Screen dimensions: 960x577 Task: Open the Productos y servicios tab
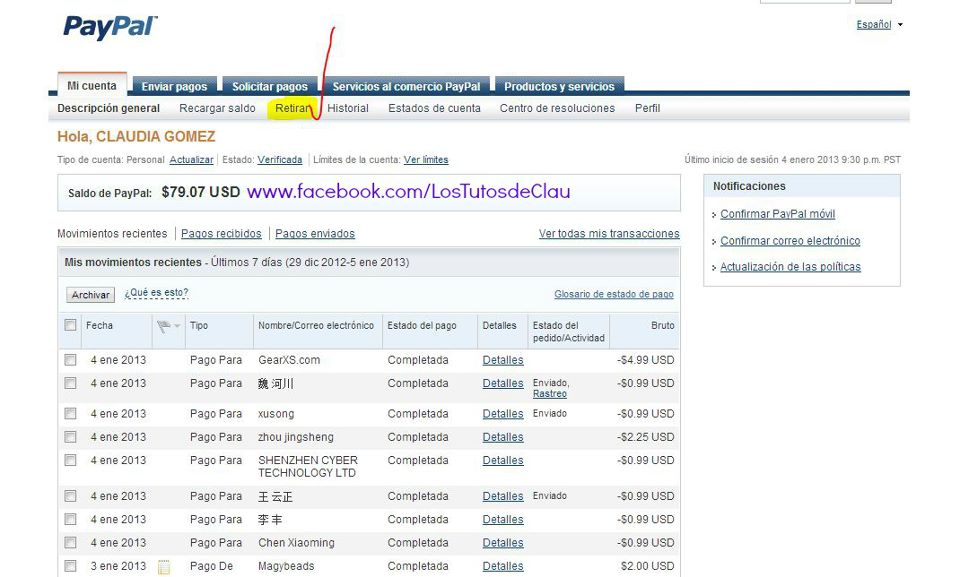pyautogui.click(x=559, y=86)
